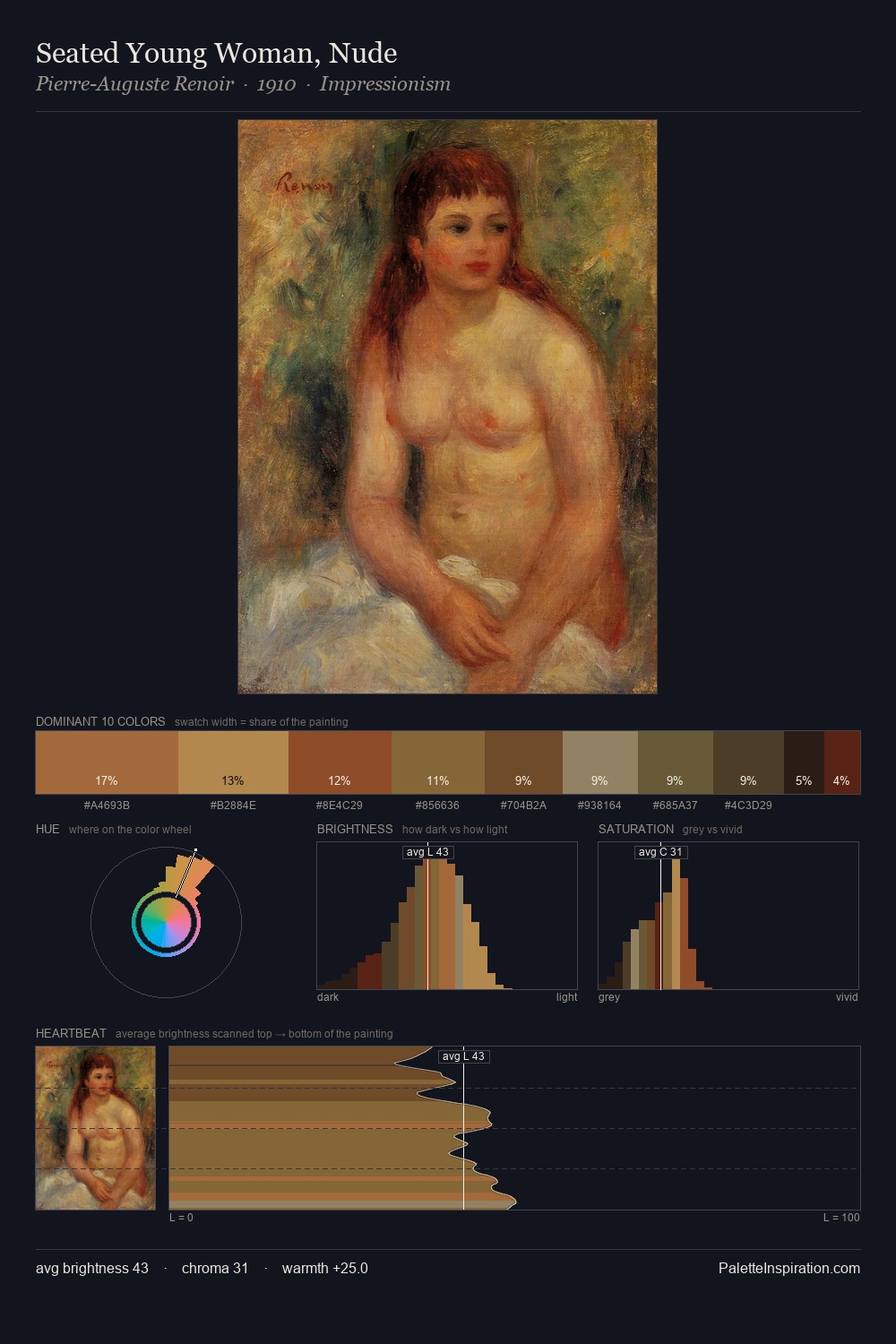The height and width of the screenshot is (1344, 896).
Task: Click the 'L = 100' axis label
Action: [x=841, y=1217]
